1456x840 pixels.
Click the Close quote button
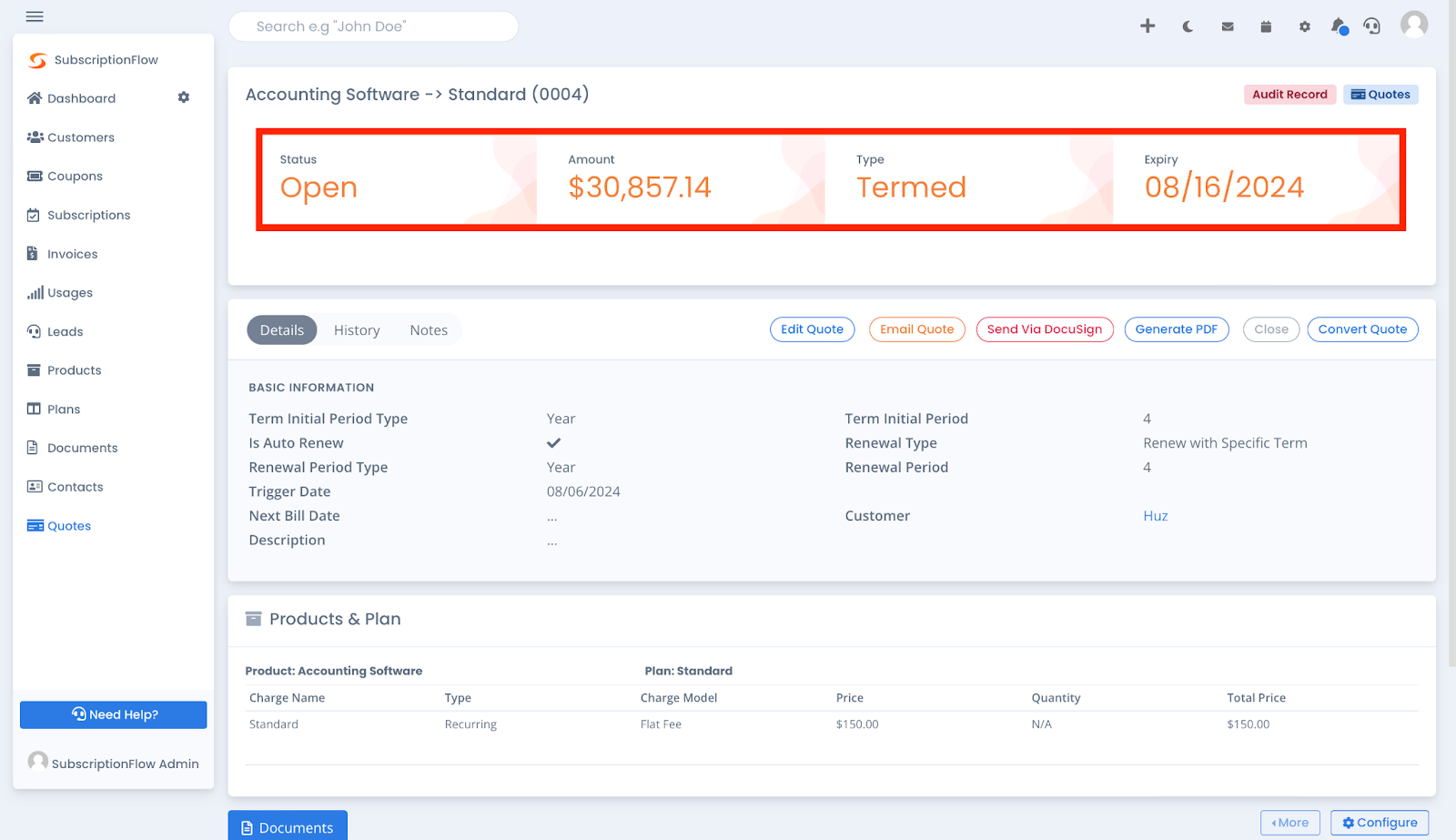(x=1271, y=329)
